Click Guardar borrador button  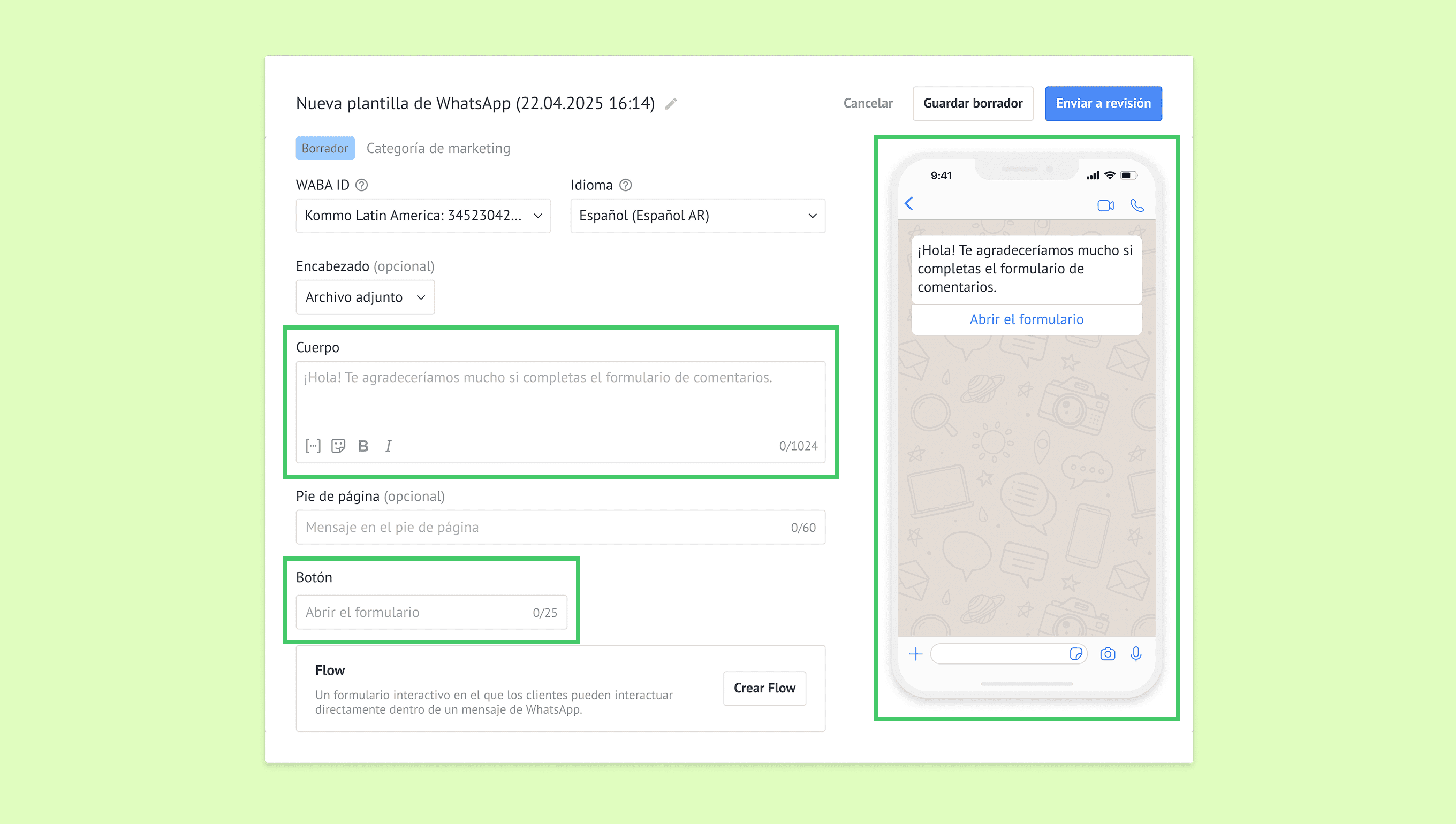[973, 104]
